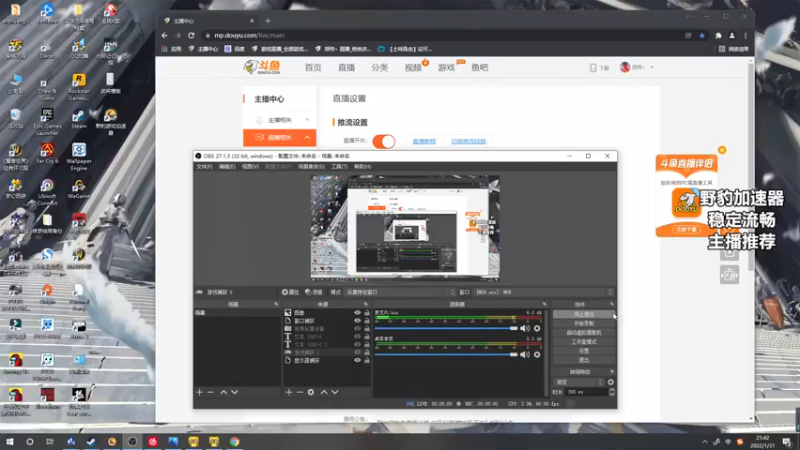Adjust the desktop audio volume slider
This screenshot has width=800, height=450.
[446, 354]
